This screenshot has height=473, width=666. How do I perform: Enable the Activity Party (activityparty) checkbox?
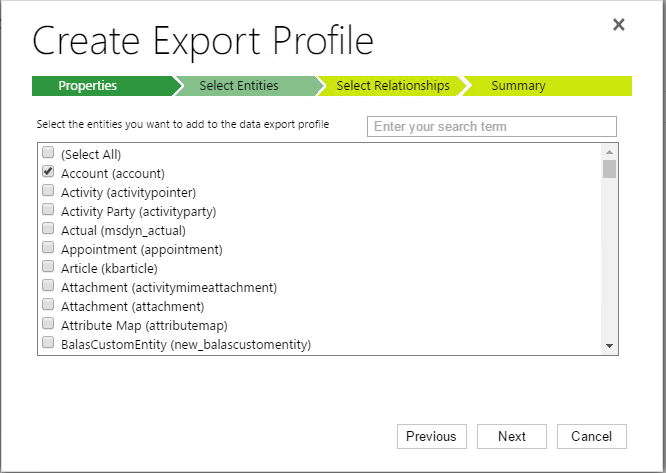(48, 209)
